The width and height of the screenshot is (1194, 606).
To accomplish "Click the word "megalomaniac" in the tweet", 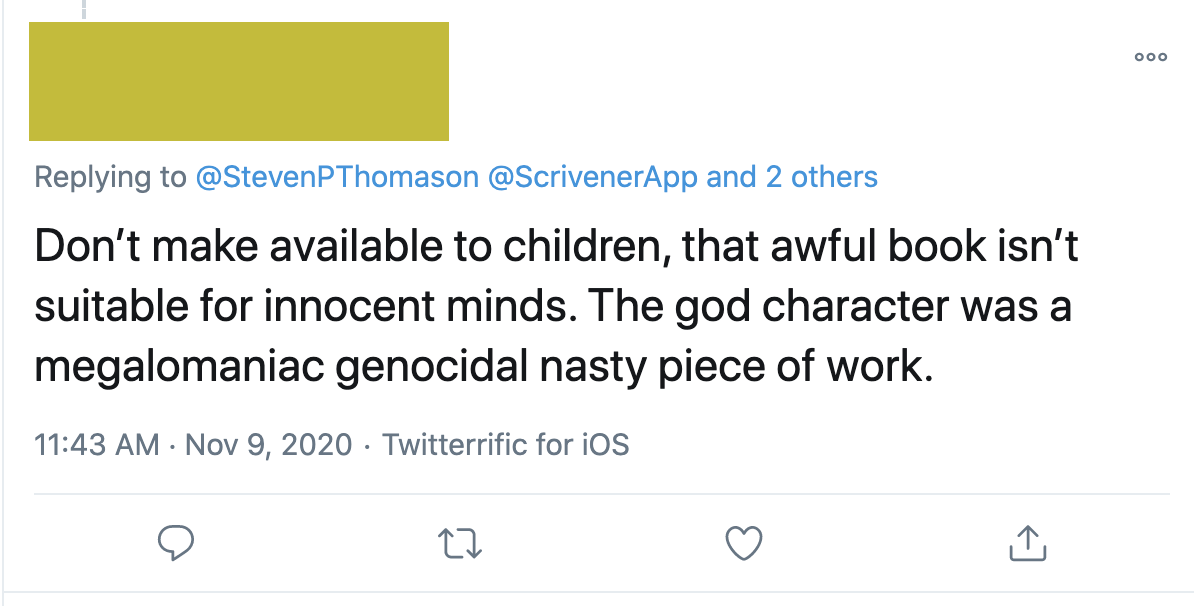I will pos(175,367).
